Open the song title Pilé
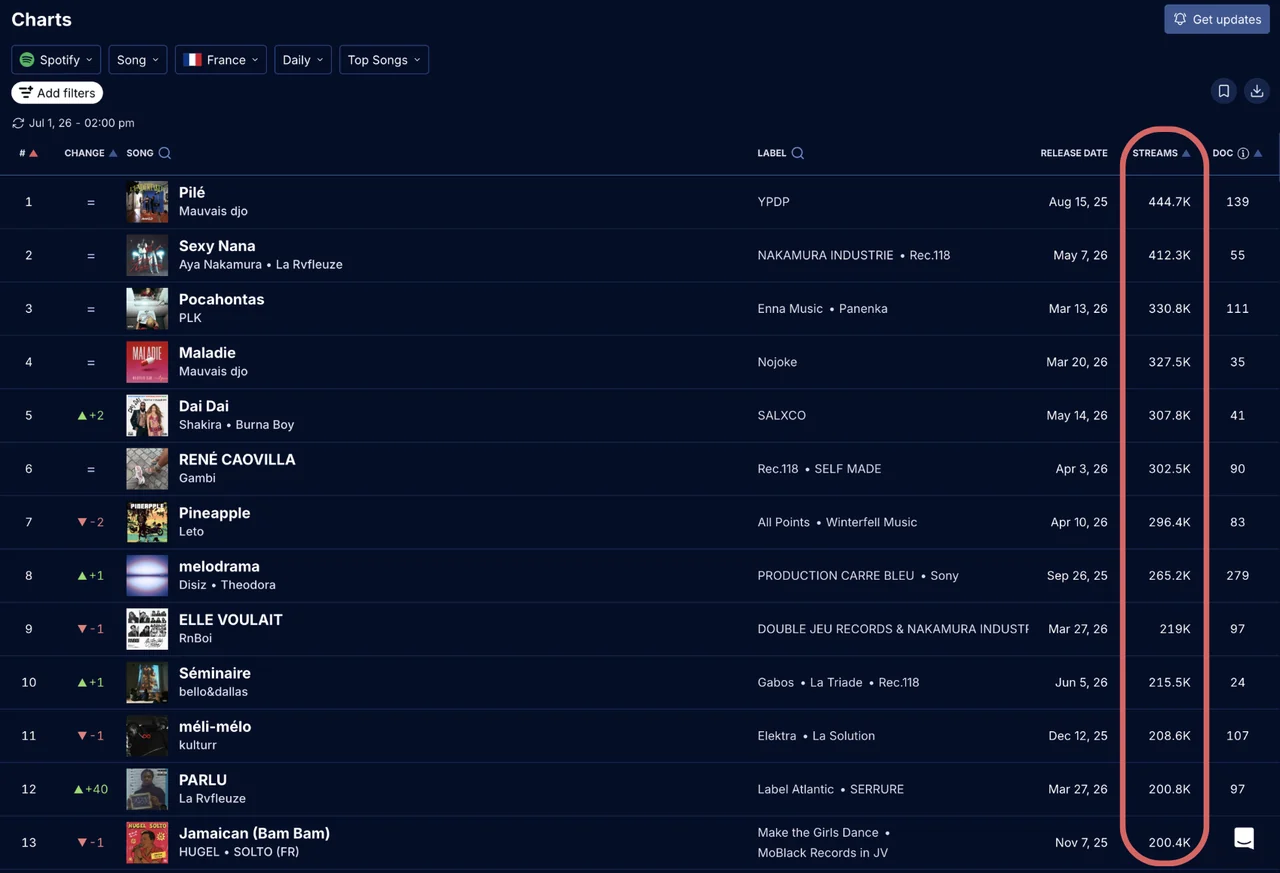 tap(192, 192)
